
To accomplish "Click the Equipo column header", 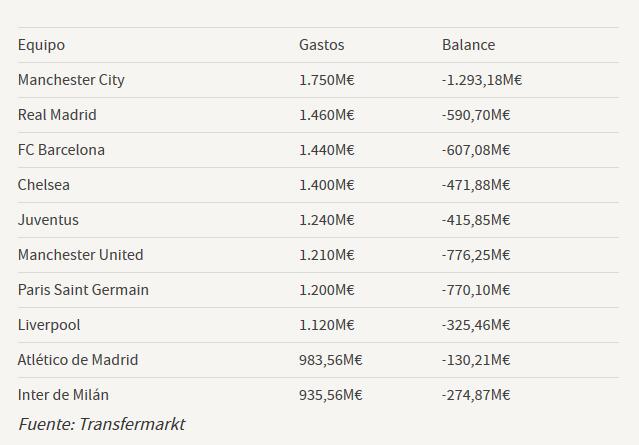I will tap(41, 45).
